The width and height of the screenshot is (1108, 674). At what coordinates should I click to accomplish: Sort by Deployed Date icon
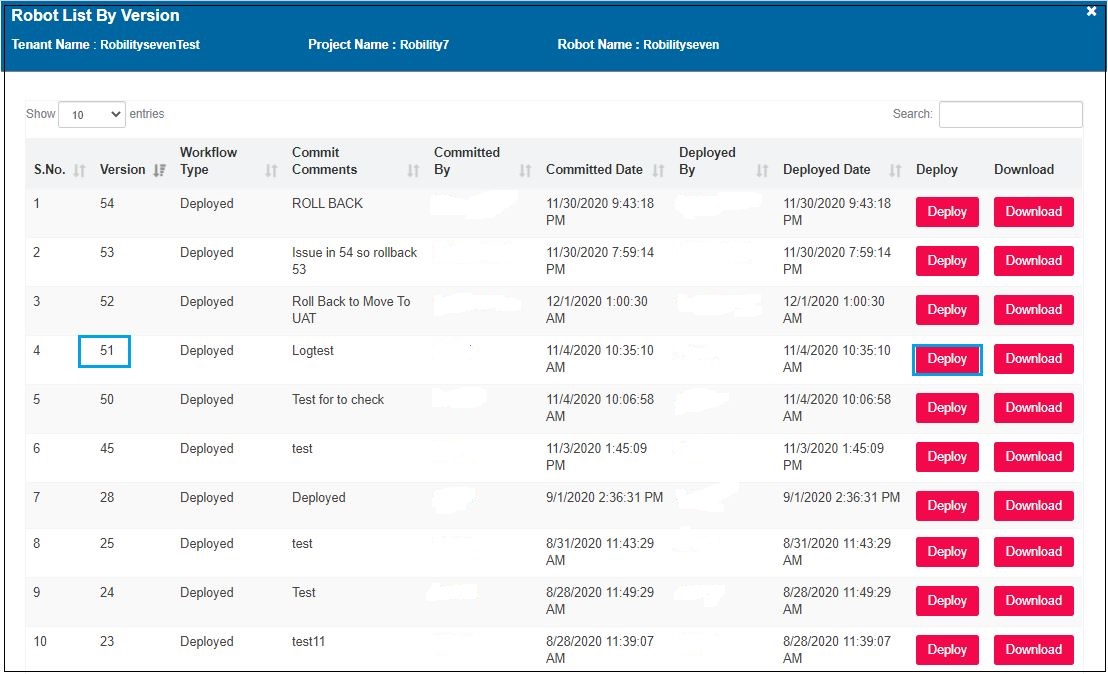[x=895, y=171]
